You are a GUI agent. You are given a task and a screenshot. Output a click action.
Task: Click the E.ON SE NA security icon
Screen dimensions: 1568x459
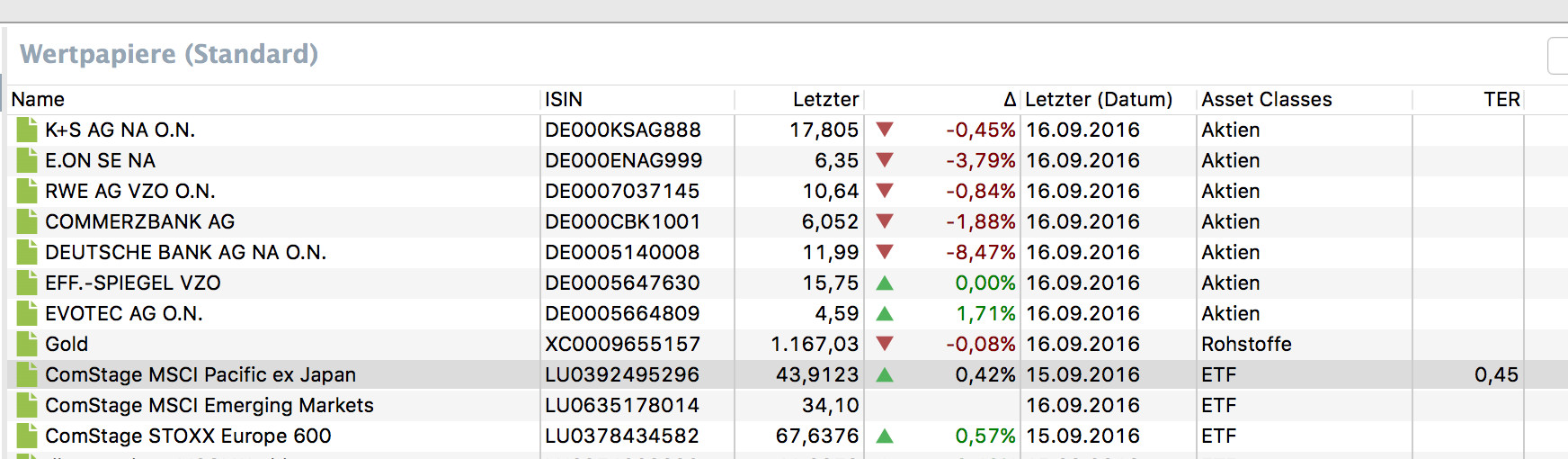click(x=27, y=160)
